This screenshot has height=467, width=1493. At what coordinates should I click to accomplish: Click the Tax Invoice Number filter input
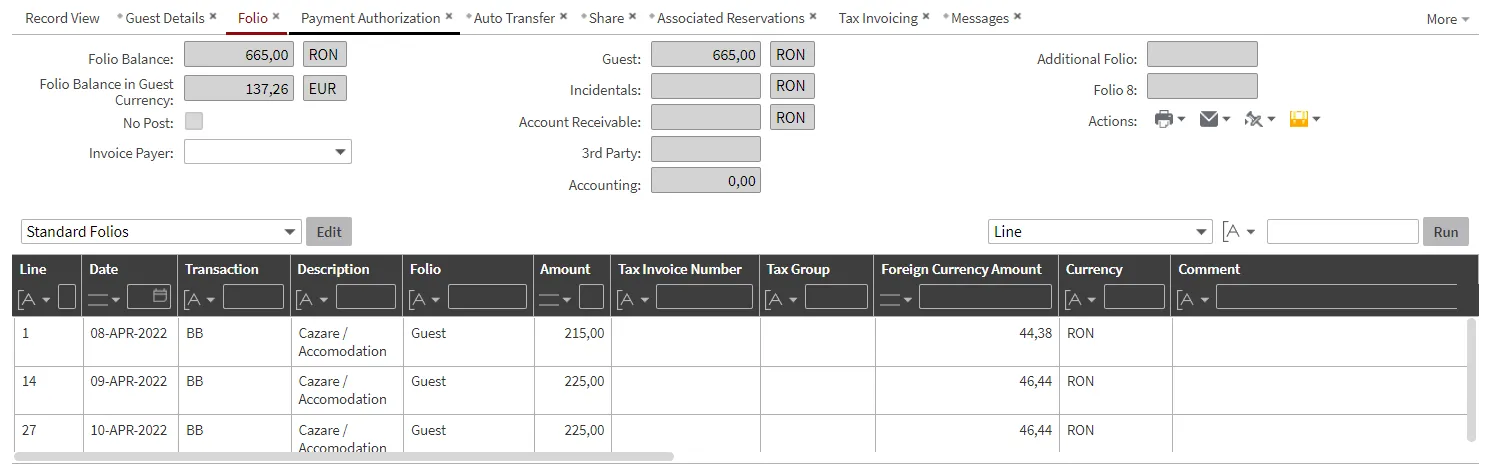click(x=704, y=297)
